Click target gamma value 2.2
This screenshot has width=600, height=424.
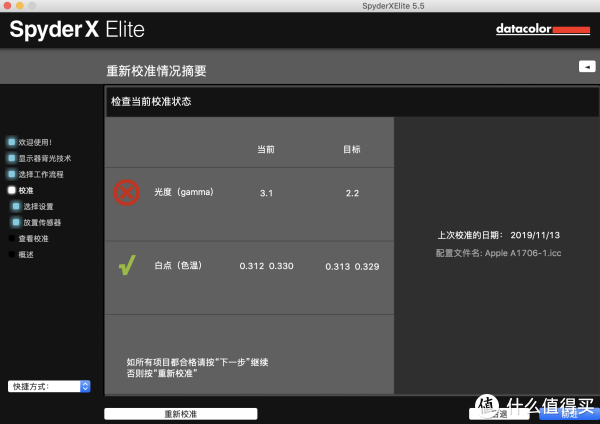[352, 193]
